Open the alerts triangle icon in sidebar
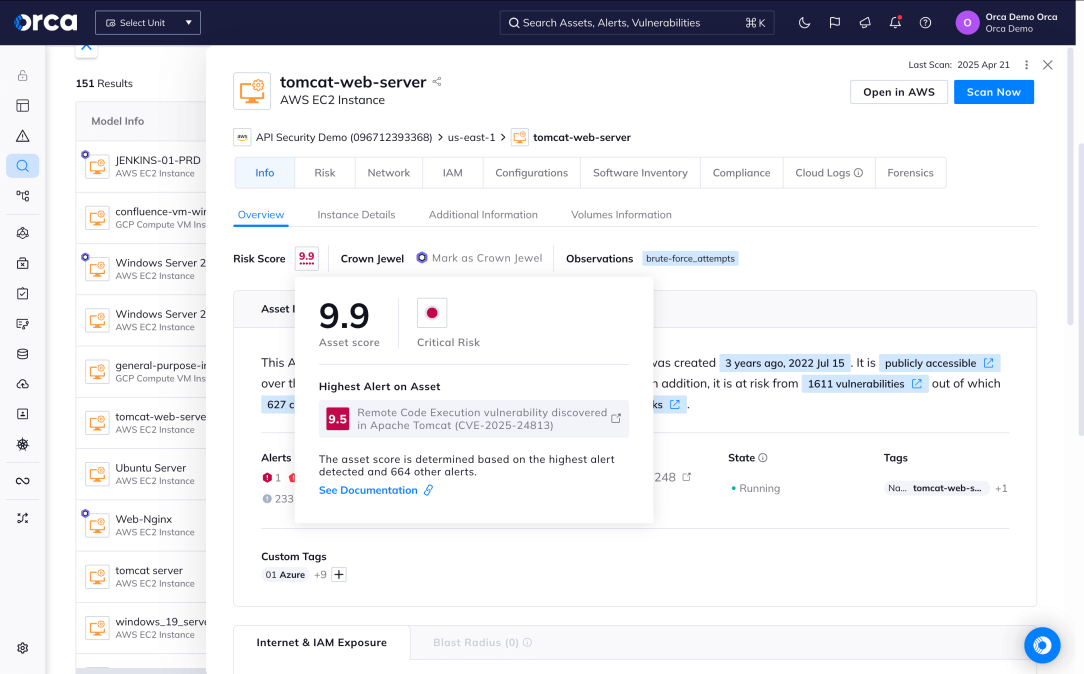This screenshot has width=1084, height=674. (23, 135)
